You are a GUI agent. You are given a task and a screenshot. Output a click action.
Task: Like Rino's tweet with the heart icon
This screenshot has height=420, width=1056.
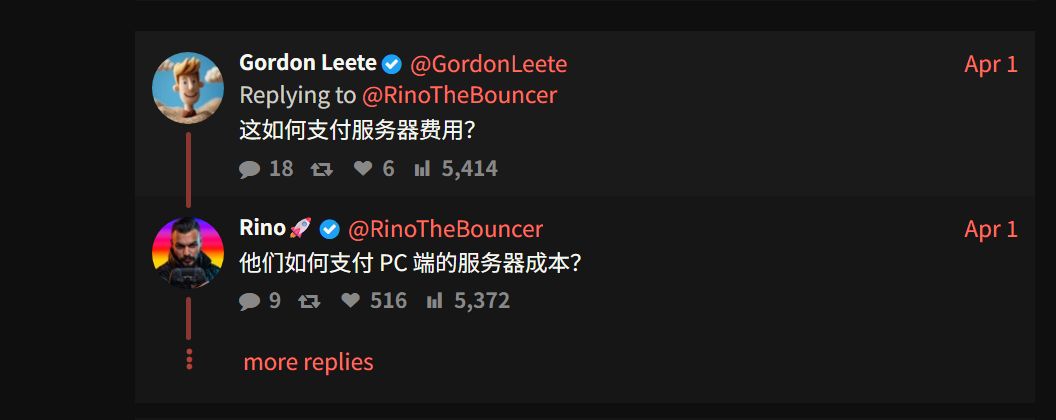(350, 301)
